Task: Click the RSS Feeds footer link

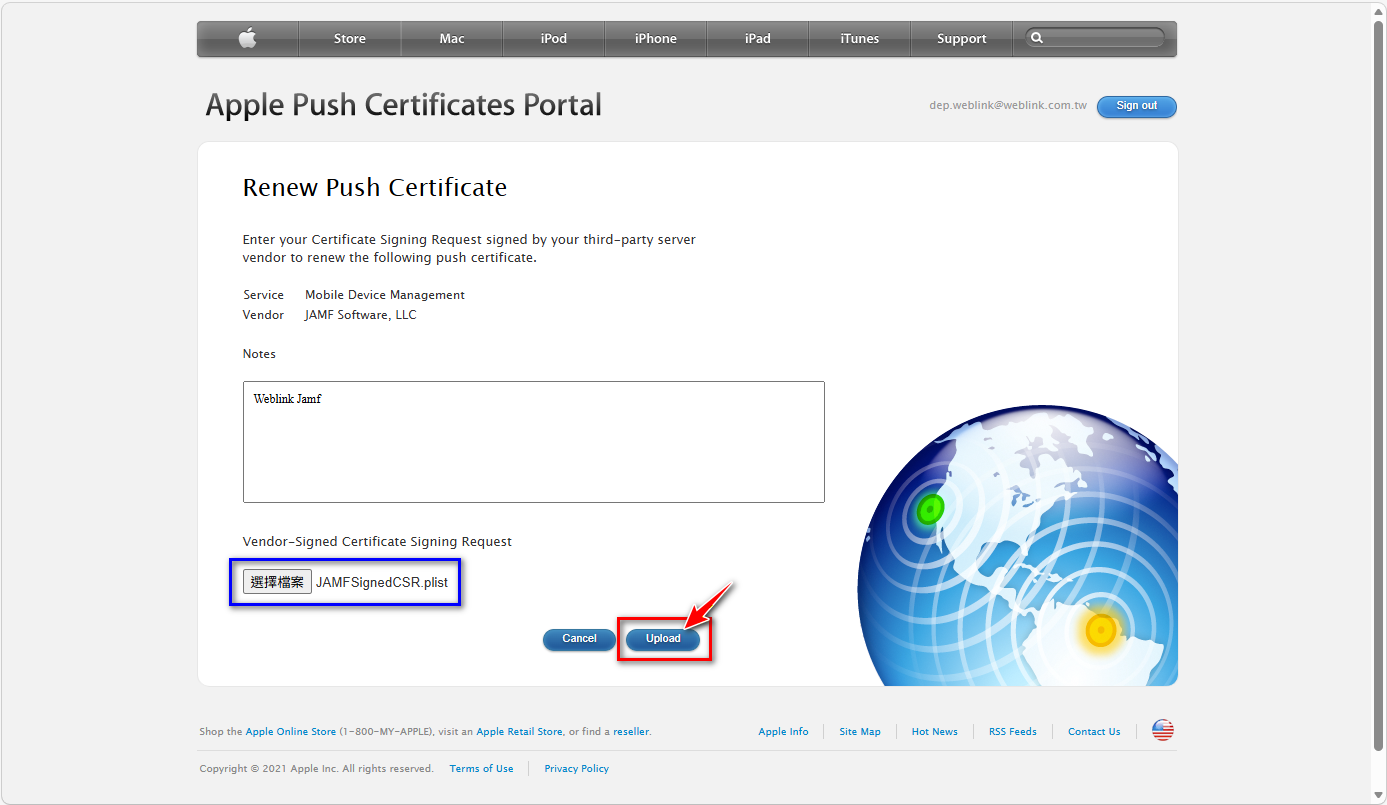Action: 1012,732
